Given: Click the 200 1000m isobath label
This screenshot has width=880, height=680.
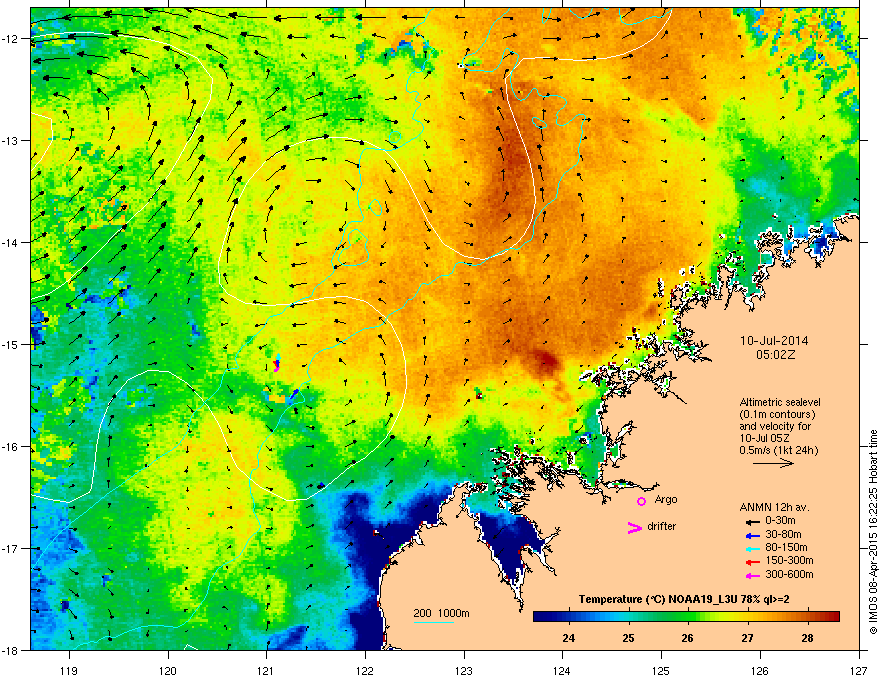Looking at the screenshot, I should point(441,613).
